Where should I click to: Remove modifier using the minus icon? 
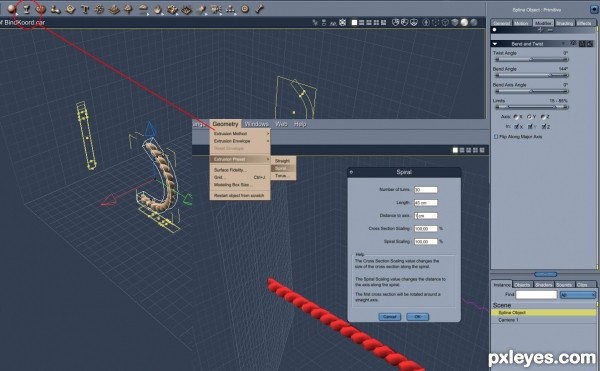click(550, 29)
